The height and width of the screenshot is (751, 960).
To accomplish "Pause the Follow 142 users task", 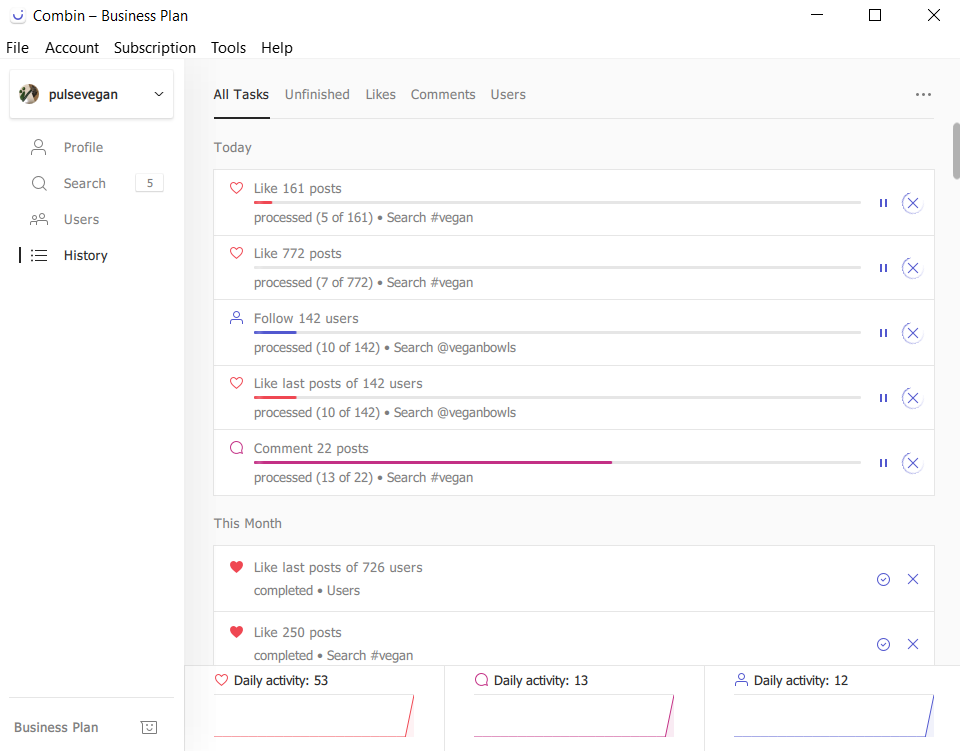I will [x=883, y=333].
